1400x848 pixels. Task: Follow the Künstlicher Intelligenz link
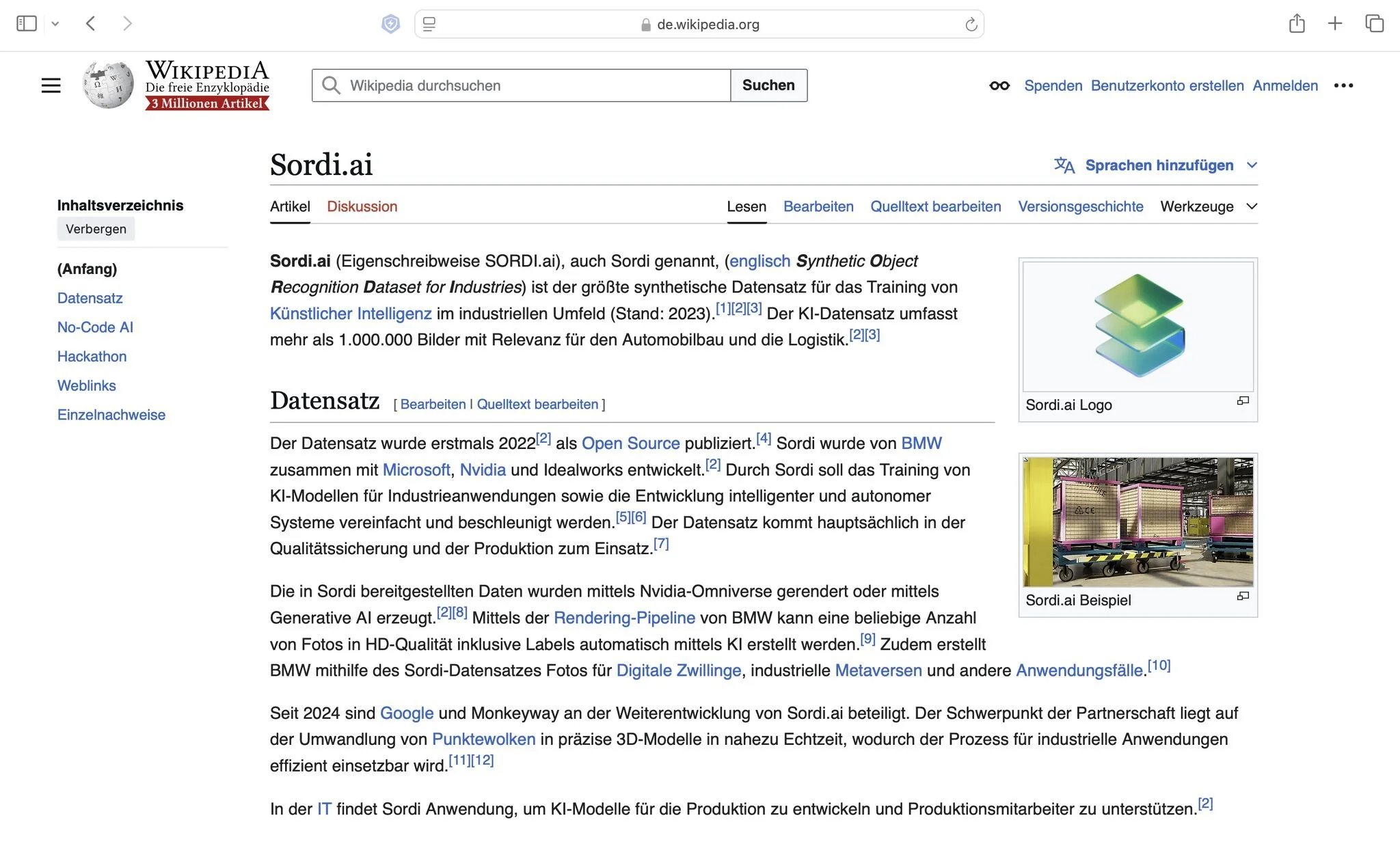350,314
